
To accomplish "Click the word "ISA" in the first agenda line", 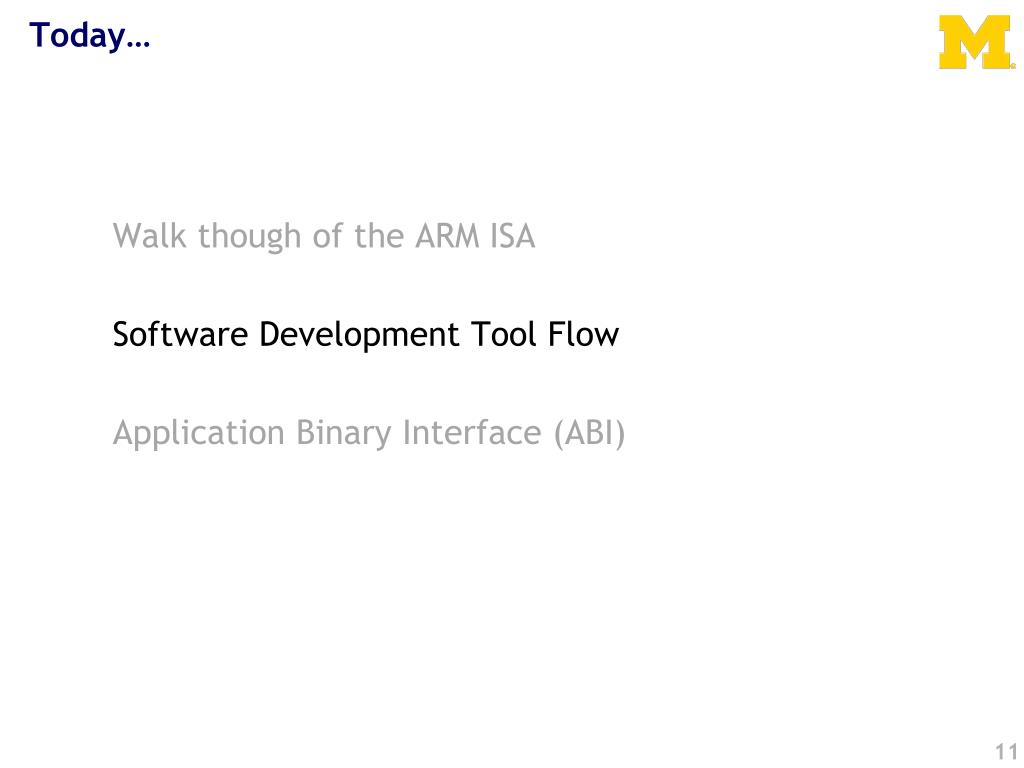I will click(x=513, y=236).
